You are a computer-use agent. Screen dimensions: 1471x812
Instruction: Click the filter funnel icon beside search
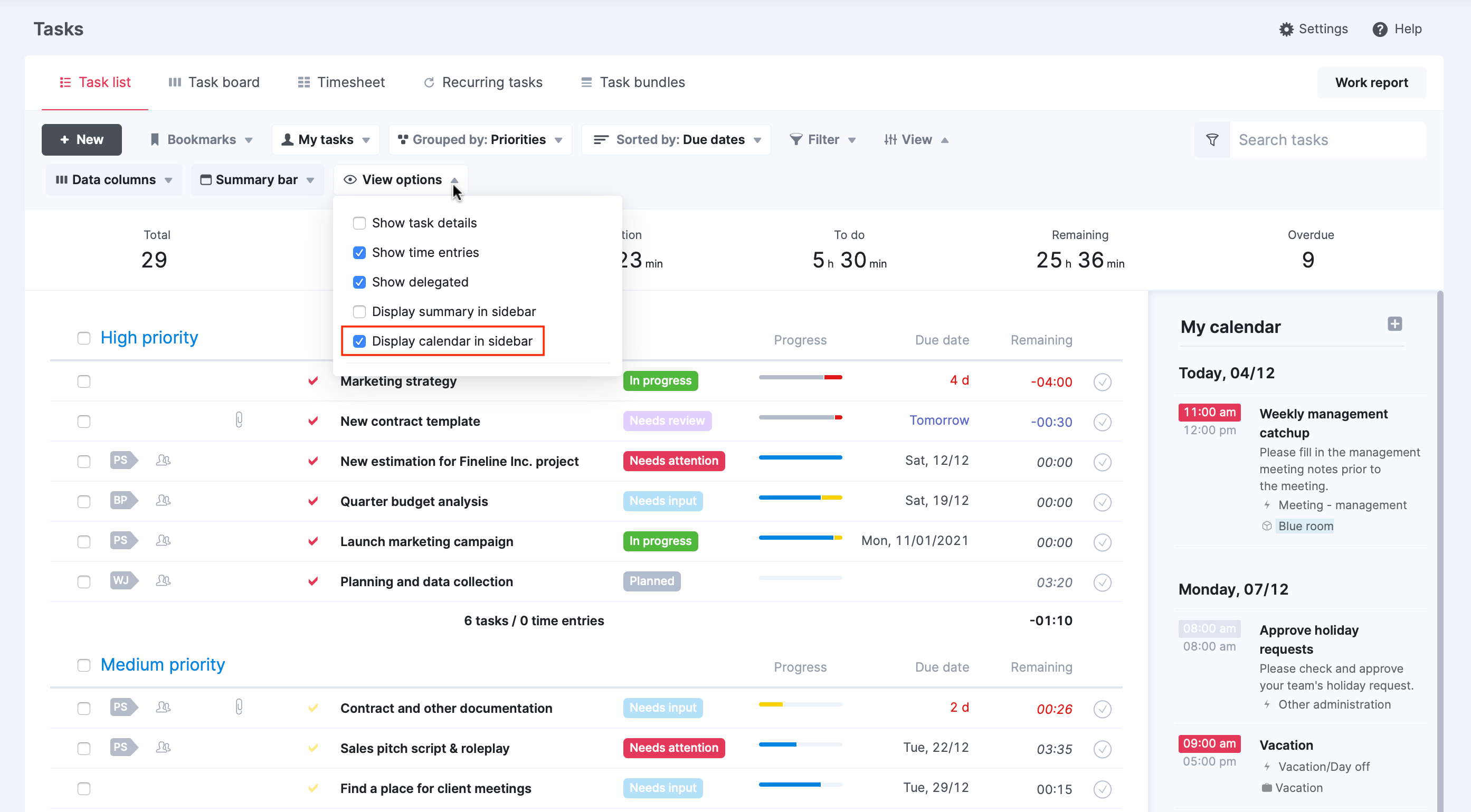(1212, 140)
